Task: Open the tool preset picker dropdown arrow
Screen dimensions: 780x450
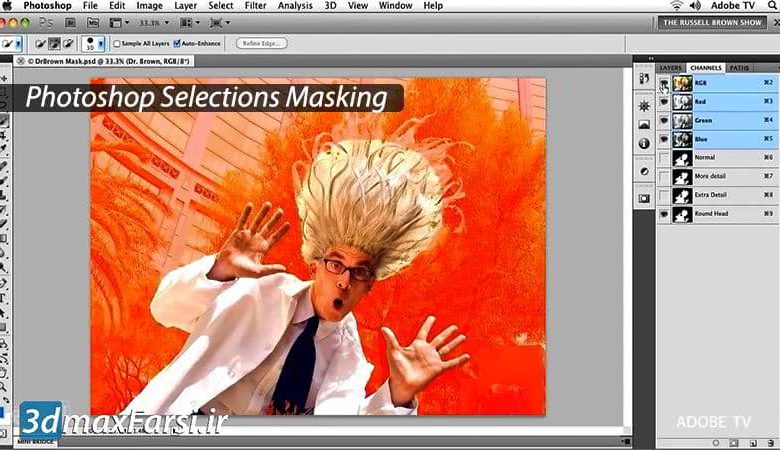Action: [x=18, y=44]
